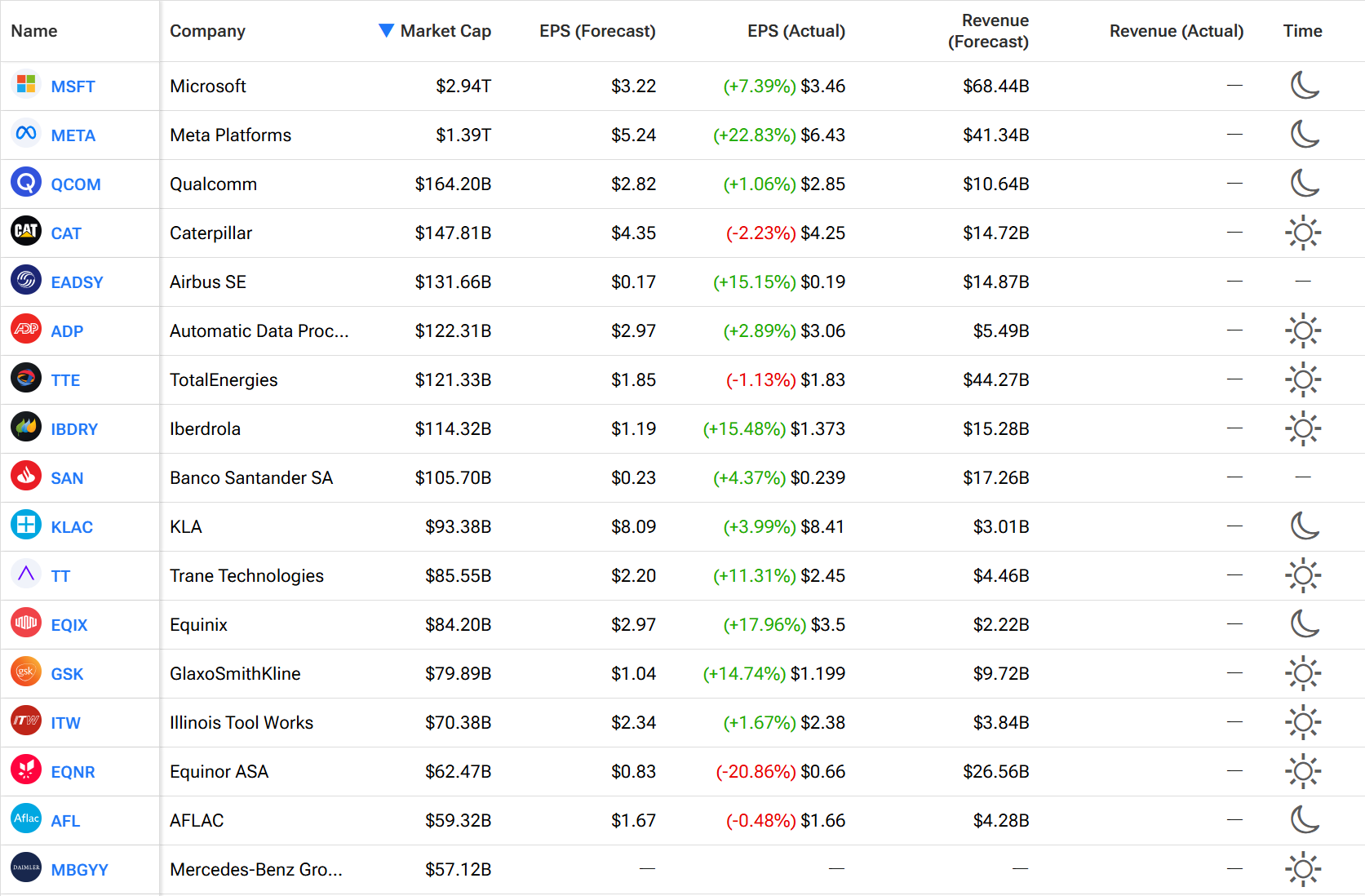Click the Meta Platforms logo icon

click(x=26, y=133)
